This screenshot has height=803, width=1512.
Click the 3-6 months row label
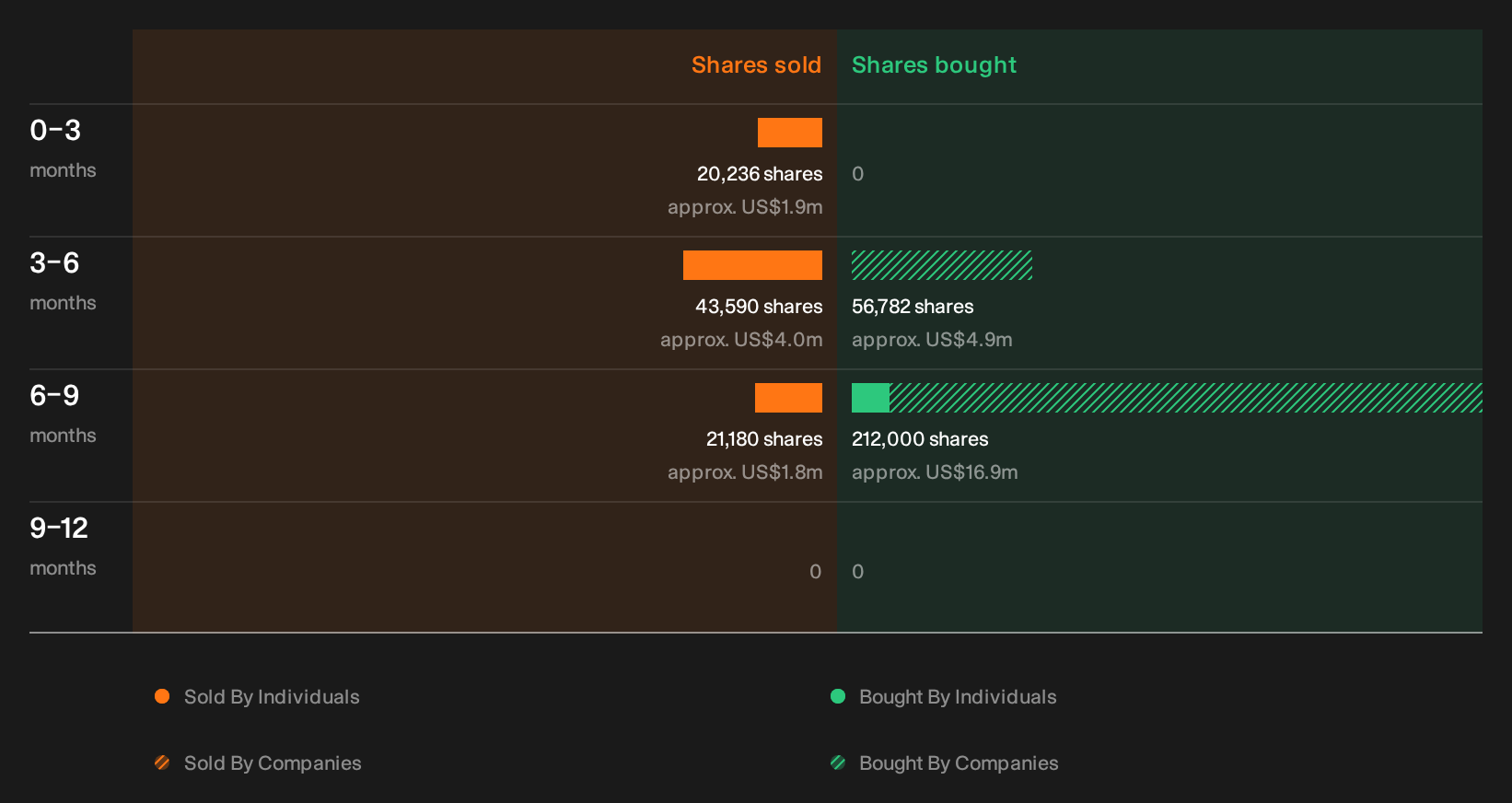click(63, 281)
